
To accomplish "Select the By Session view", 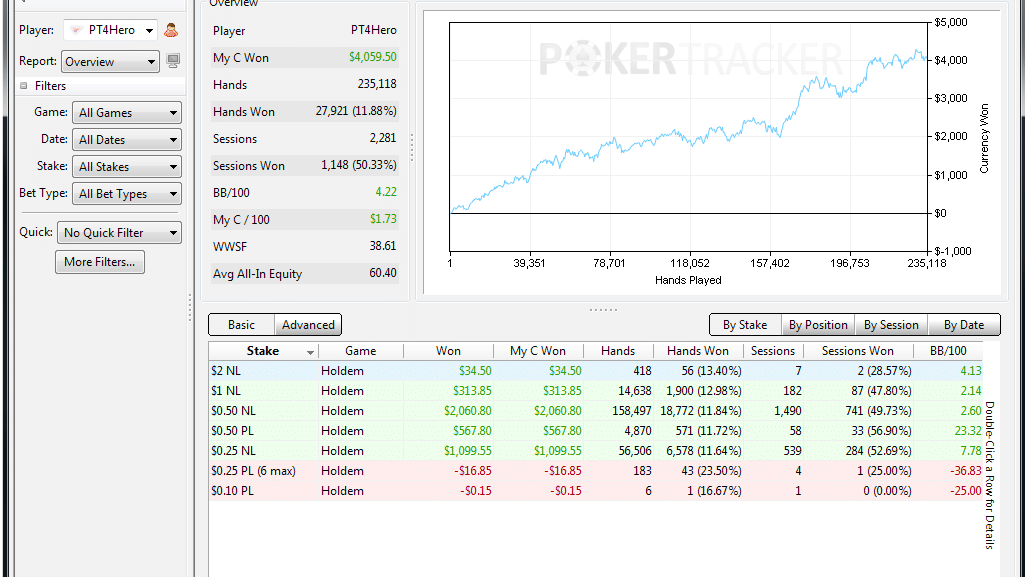I will point(891,325).
